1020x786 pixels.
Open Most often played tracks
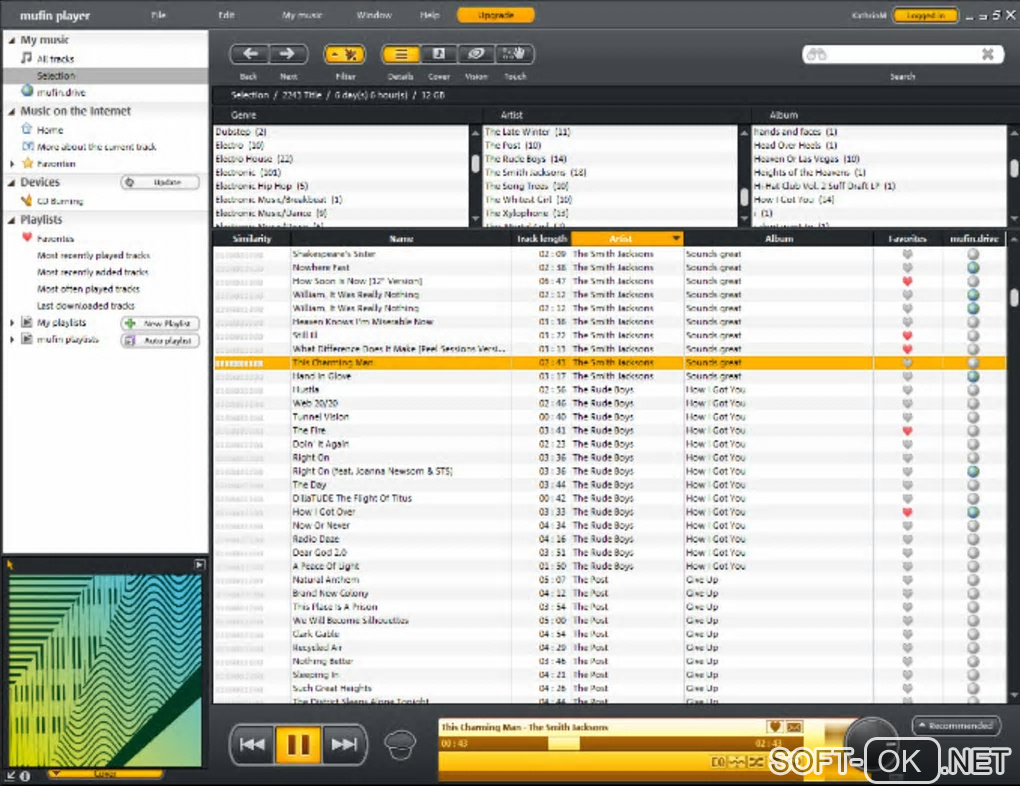pos(88,289)
